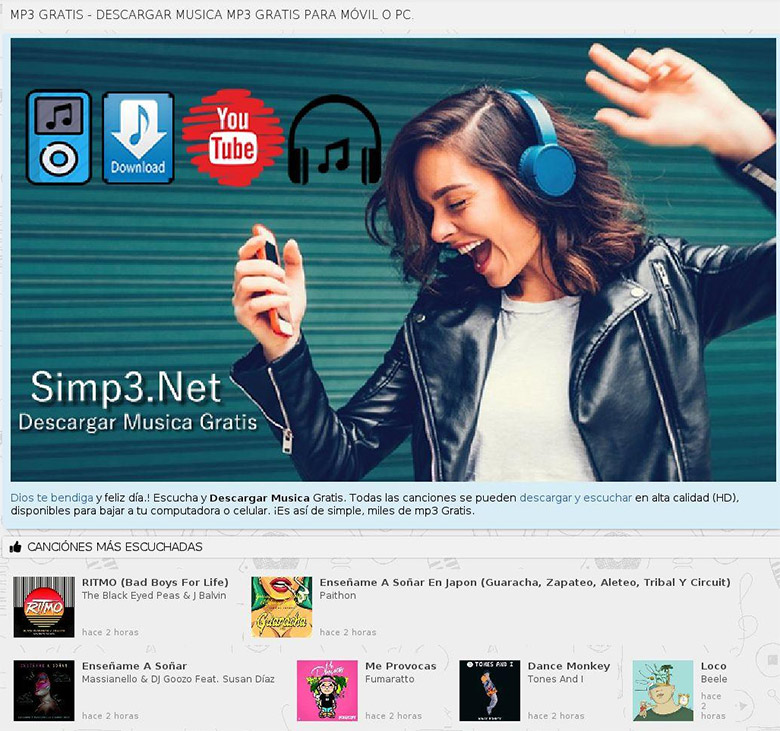Image resolution: width=780 pixels, height=731 pixels.
Task: Click the MP3 player icon in banner
Action: [59, 137]
